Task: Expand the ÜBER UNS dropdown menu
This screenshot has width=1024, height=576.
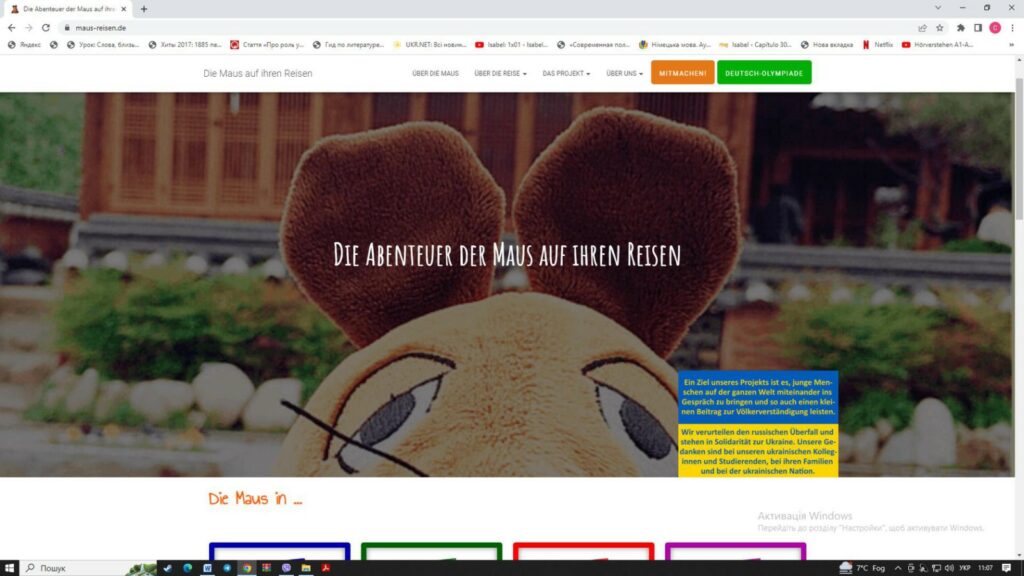Action: point(624,74)
